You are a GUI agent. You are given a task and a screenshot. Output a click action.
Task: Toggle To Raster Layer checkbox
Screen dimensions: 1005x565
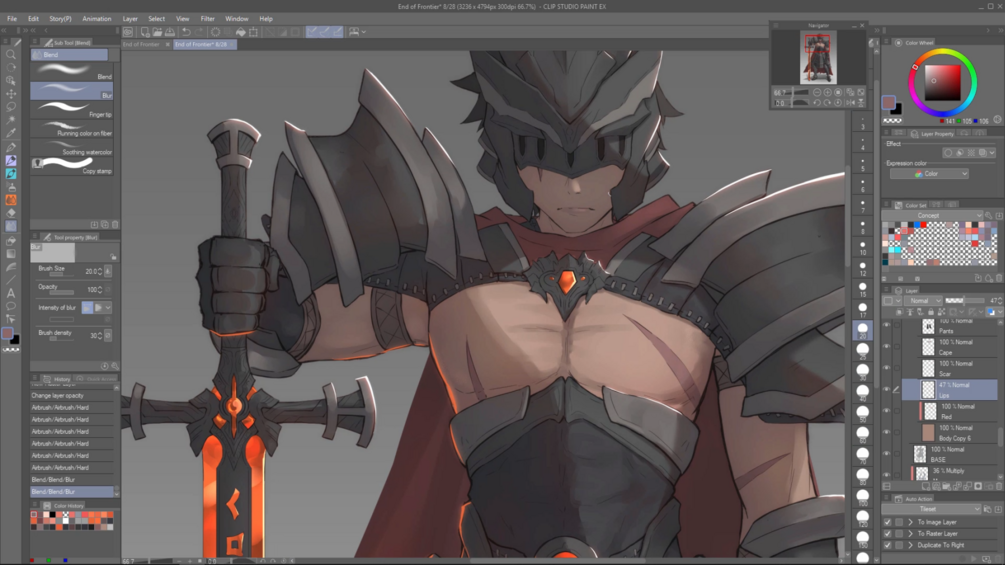(888, 534)
